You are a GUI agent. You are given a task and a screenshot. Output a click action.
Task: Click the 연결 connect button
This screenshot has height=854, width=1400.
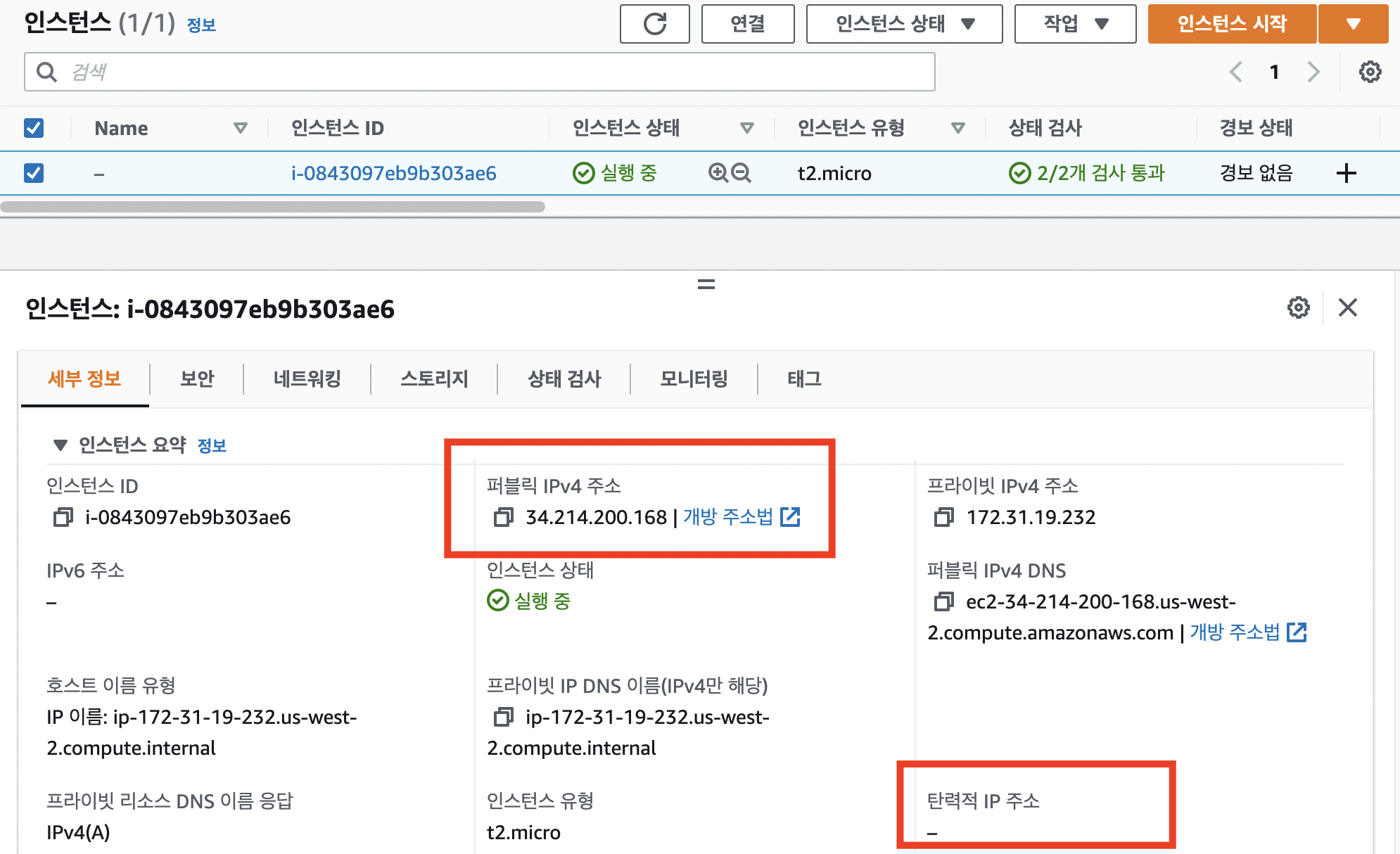point(747,24)
